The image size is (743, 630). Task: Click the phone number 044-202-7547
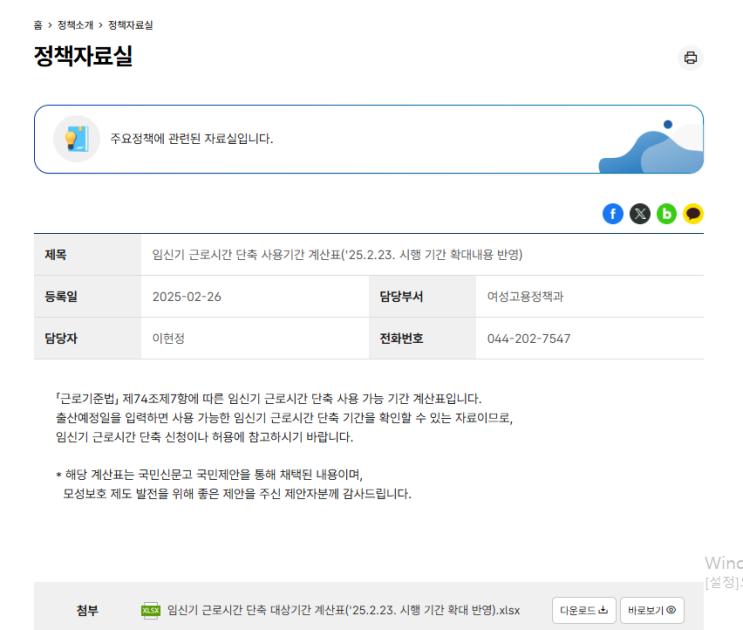click(529, 338)
